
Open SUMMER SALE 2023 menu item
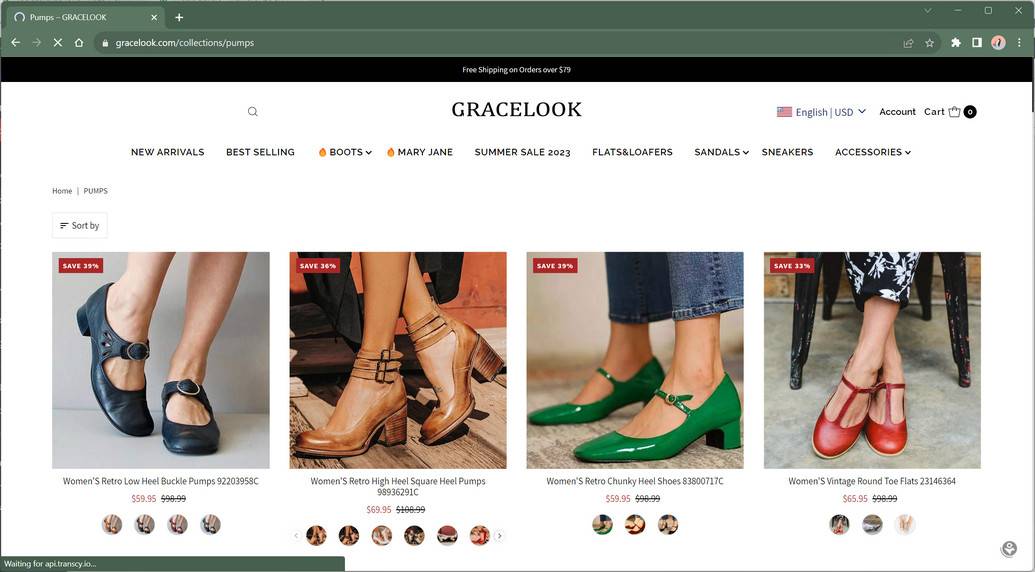(522, 152)
